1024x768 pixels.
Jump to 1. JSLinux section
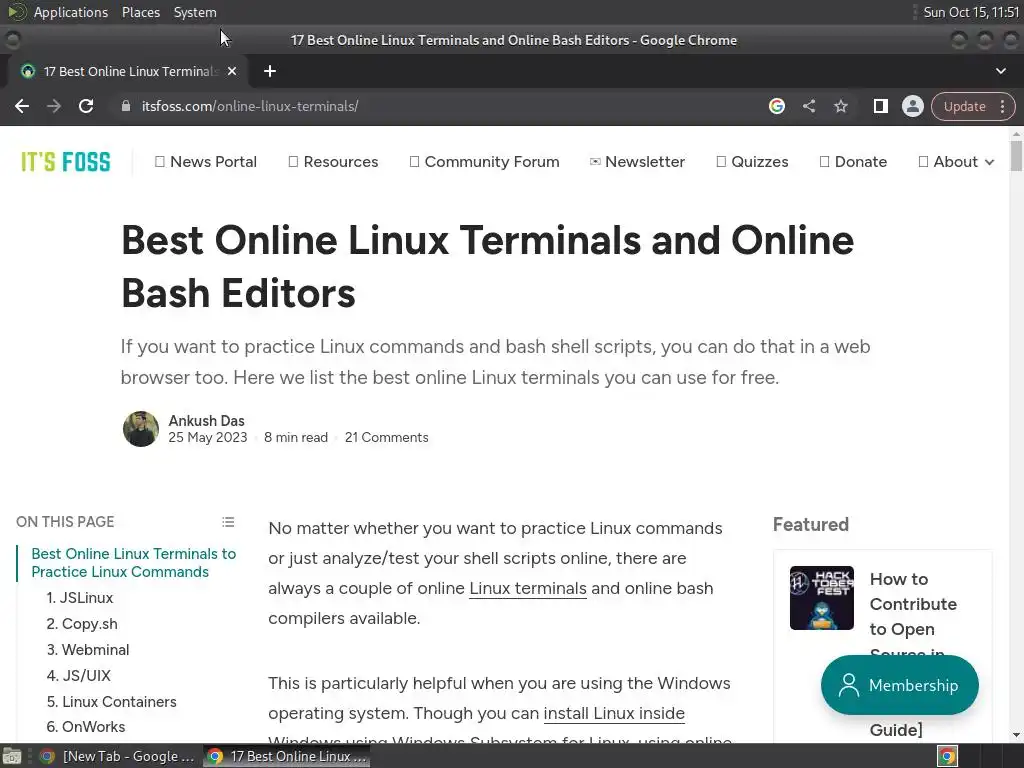coord(80,598)
